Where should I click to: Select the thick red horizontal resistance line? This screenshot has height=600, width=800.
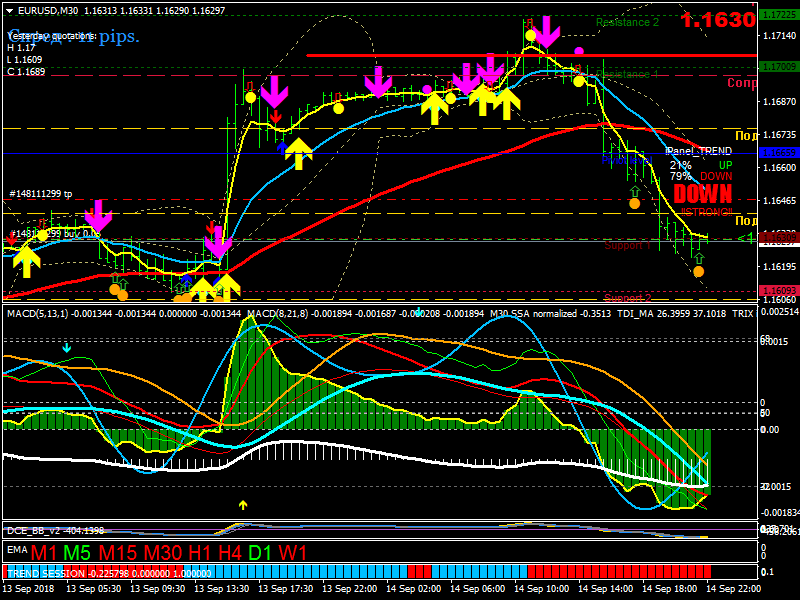point(531,55)
